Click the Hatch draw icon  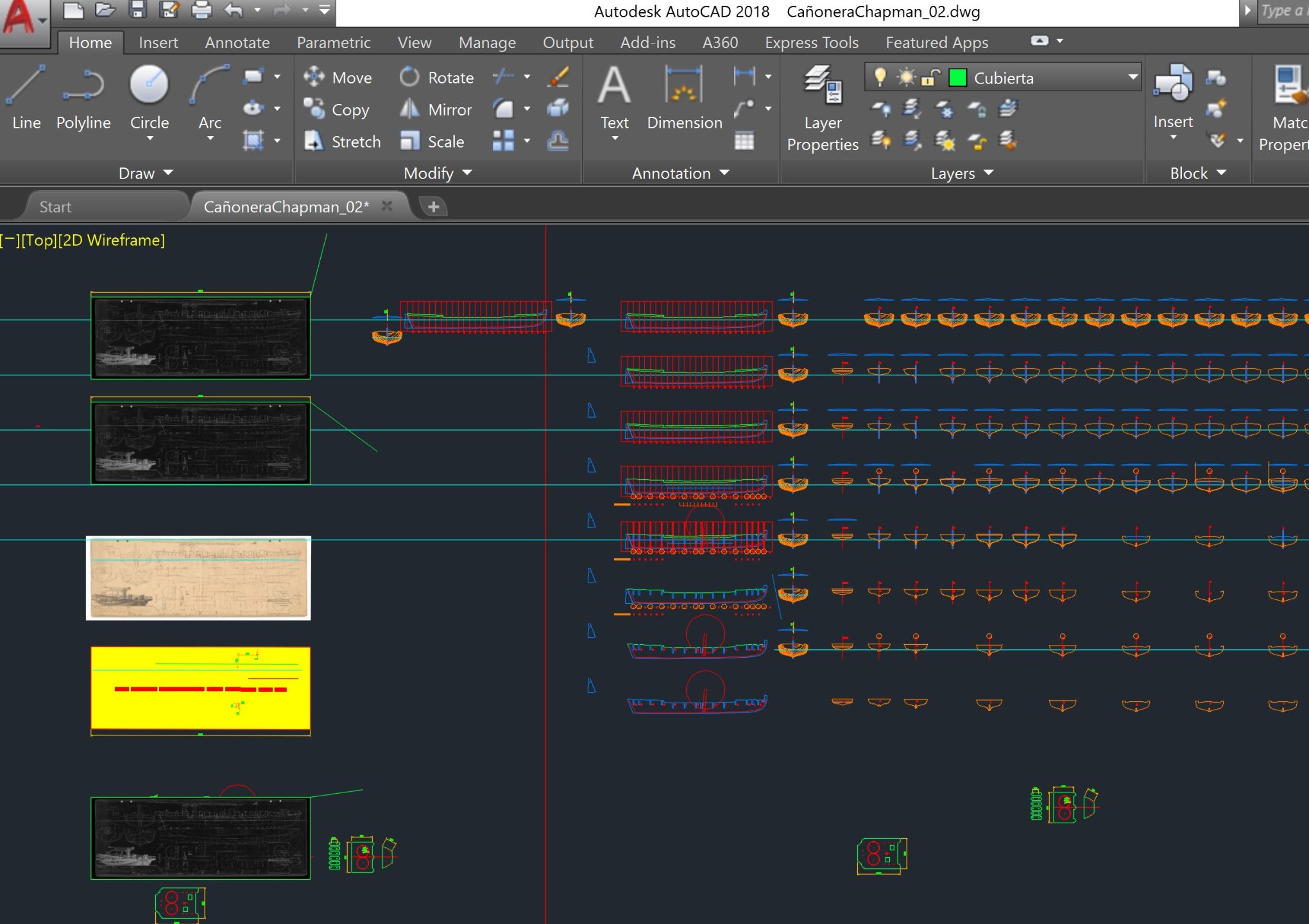254,141
